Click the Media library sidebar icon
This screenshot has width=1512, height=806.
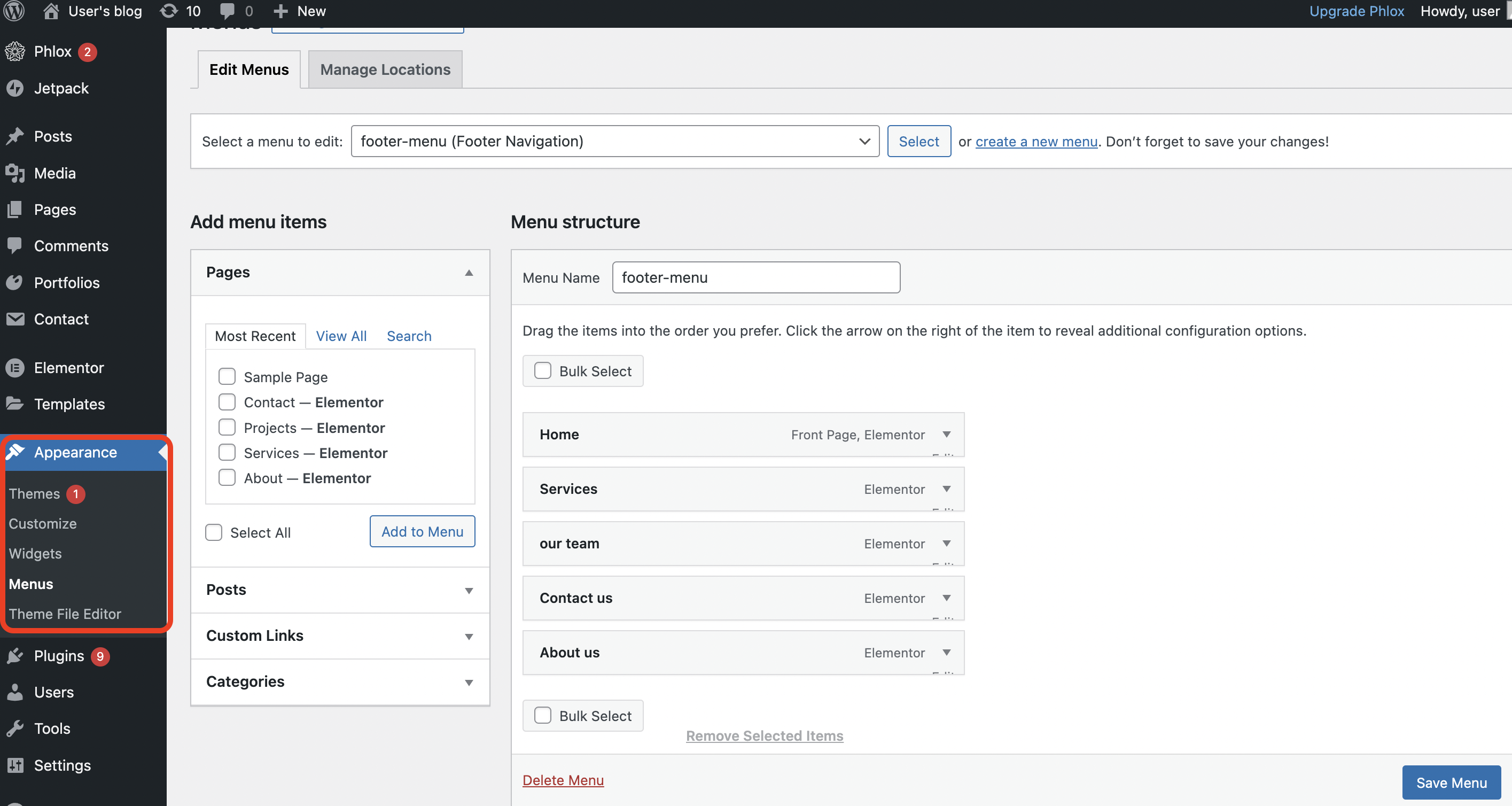tap(15, 173)
